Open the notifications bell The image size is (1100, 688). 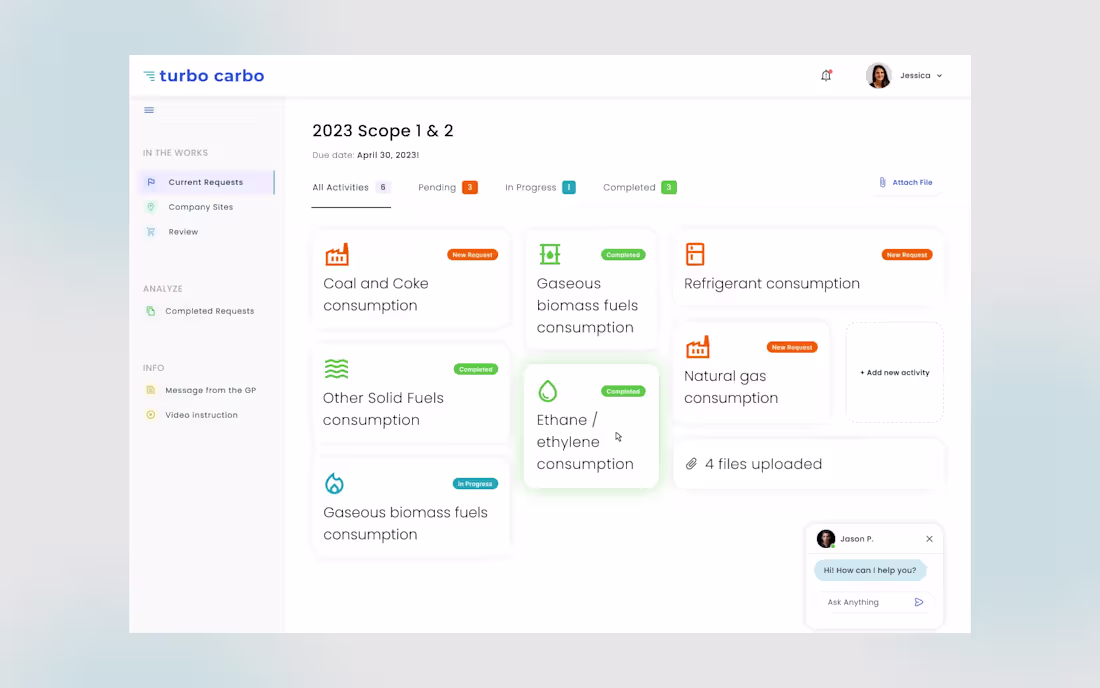[826, 75]
